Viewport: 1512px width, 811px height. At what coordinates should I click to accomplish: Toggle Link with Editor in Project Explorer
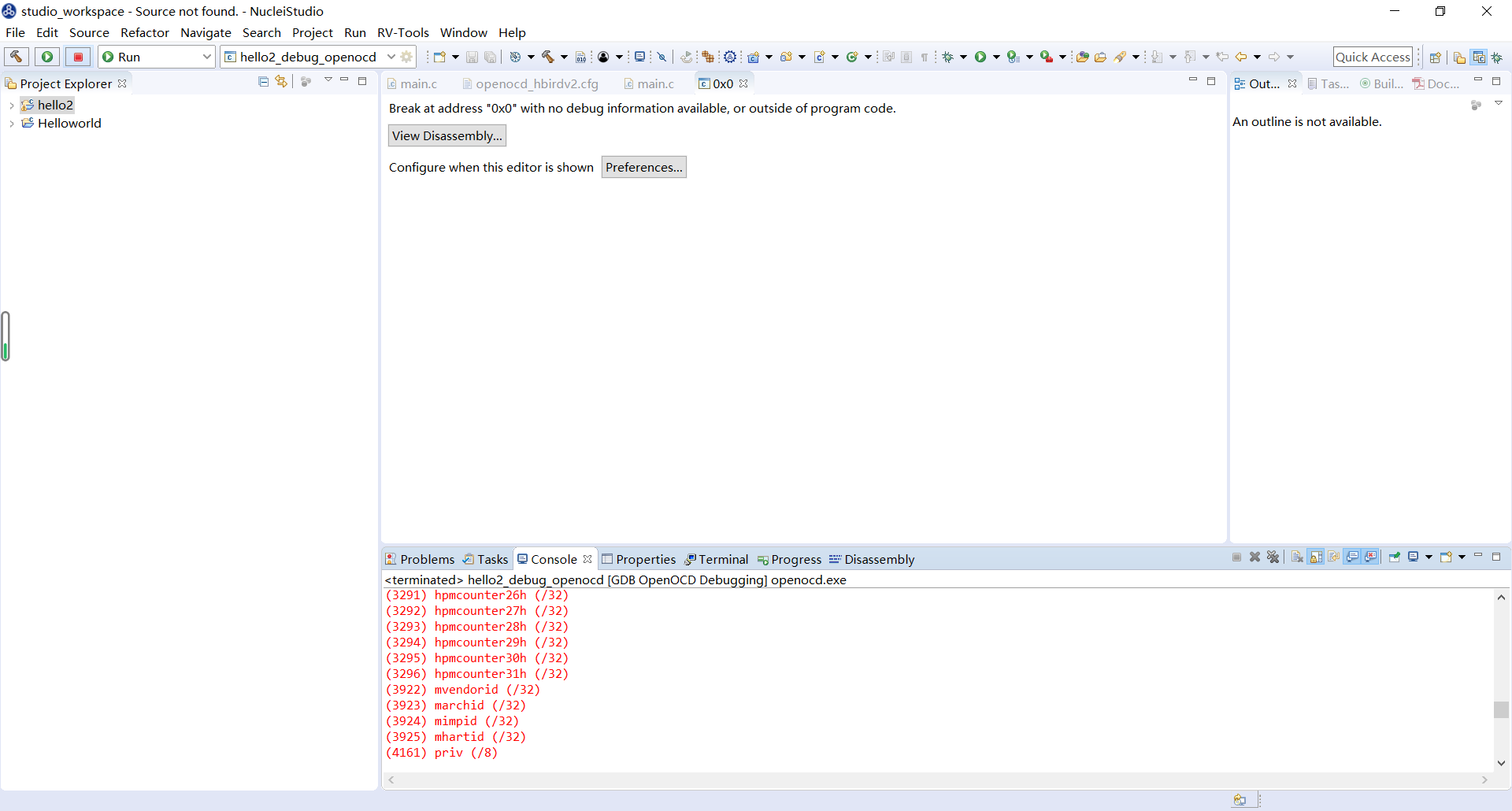point(281,81)
